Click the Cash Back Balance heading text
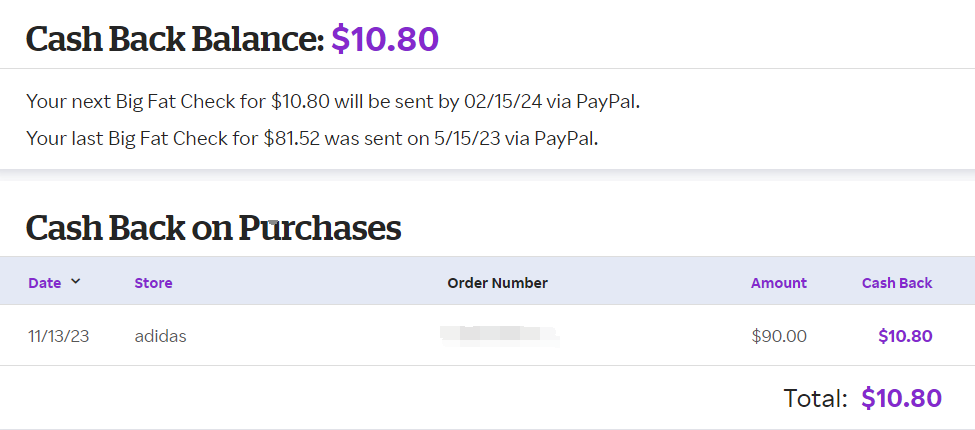 click(175, 39)
